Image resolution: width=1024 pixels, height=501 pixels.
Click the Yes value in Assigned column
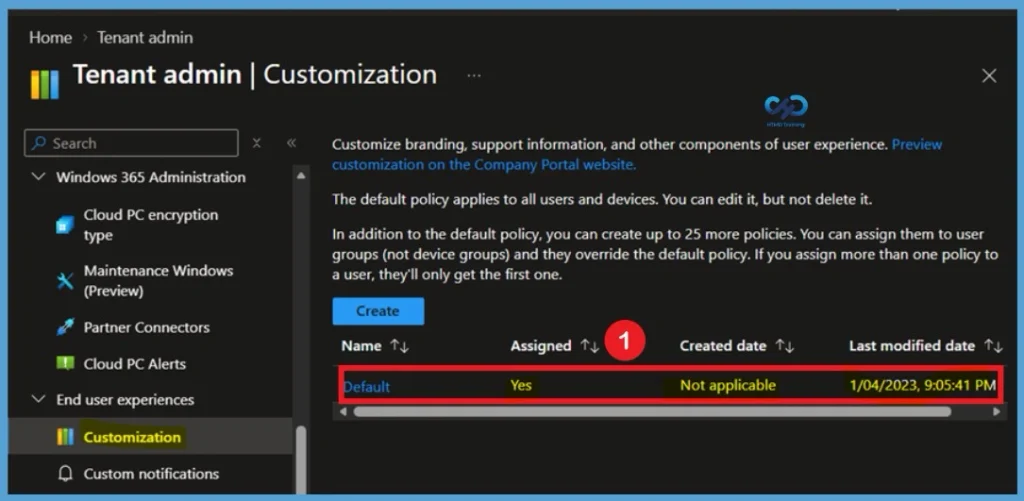[521, 385]
